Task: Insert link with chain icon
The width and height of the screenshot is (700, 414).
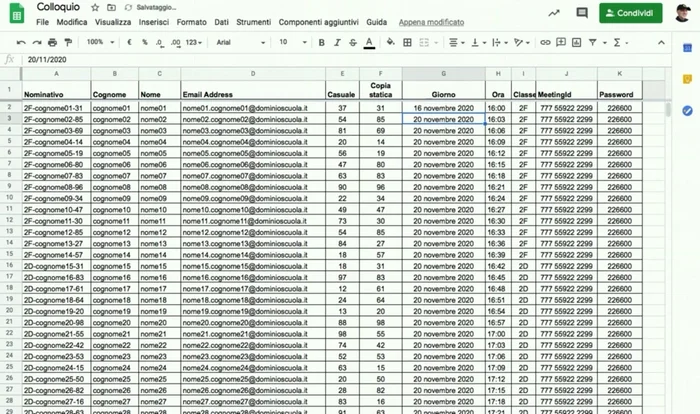Action: point(545,42)
